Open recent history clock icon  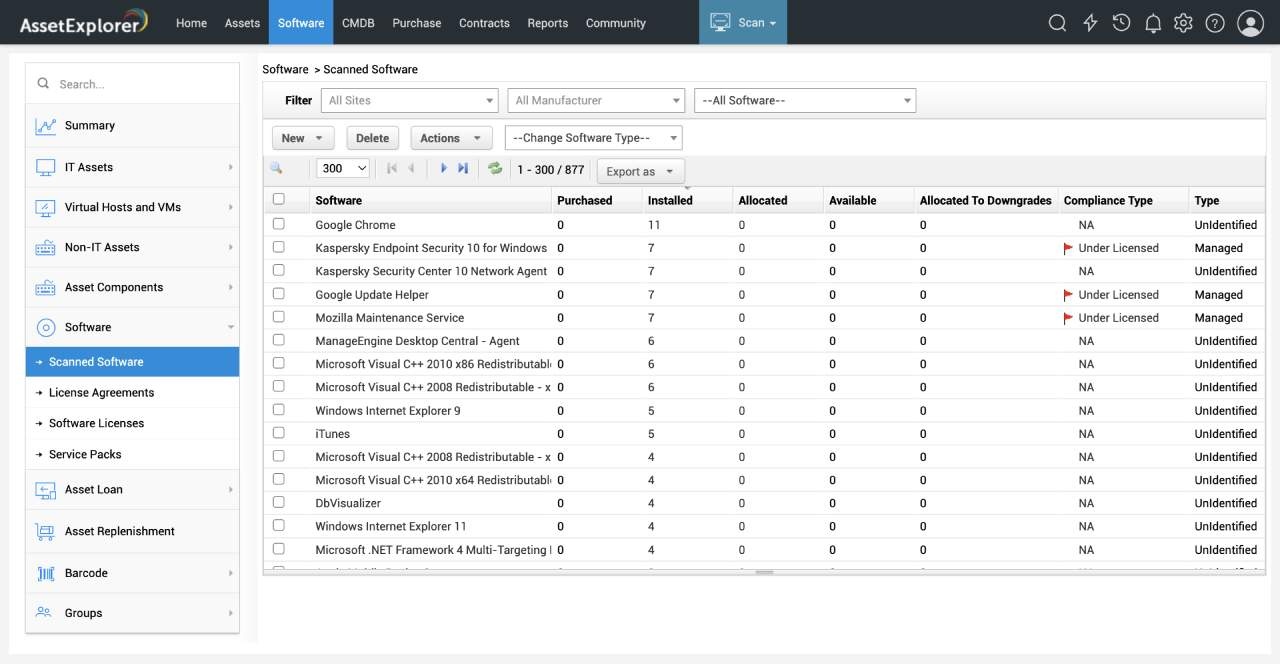click(x=1121, y=23)
